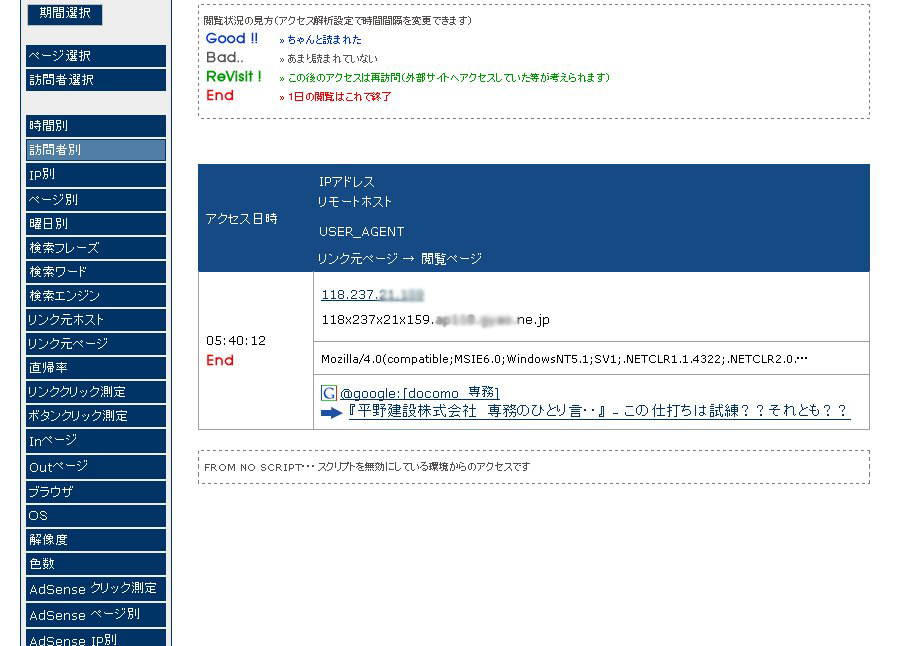The width and height of the screenshot is (907, 646).
Task: Click the @google:[docomo 専務] referrer link
Action: click(x=419, y=393)
